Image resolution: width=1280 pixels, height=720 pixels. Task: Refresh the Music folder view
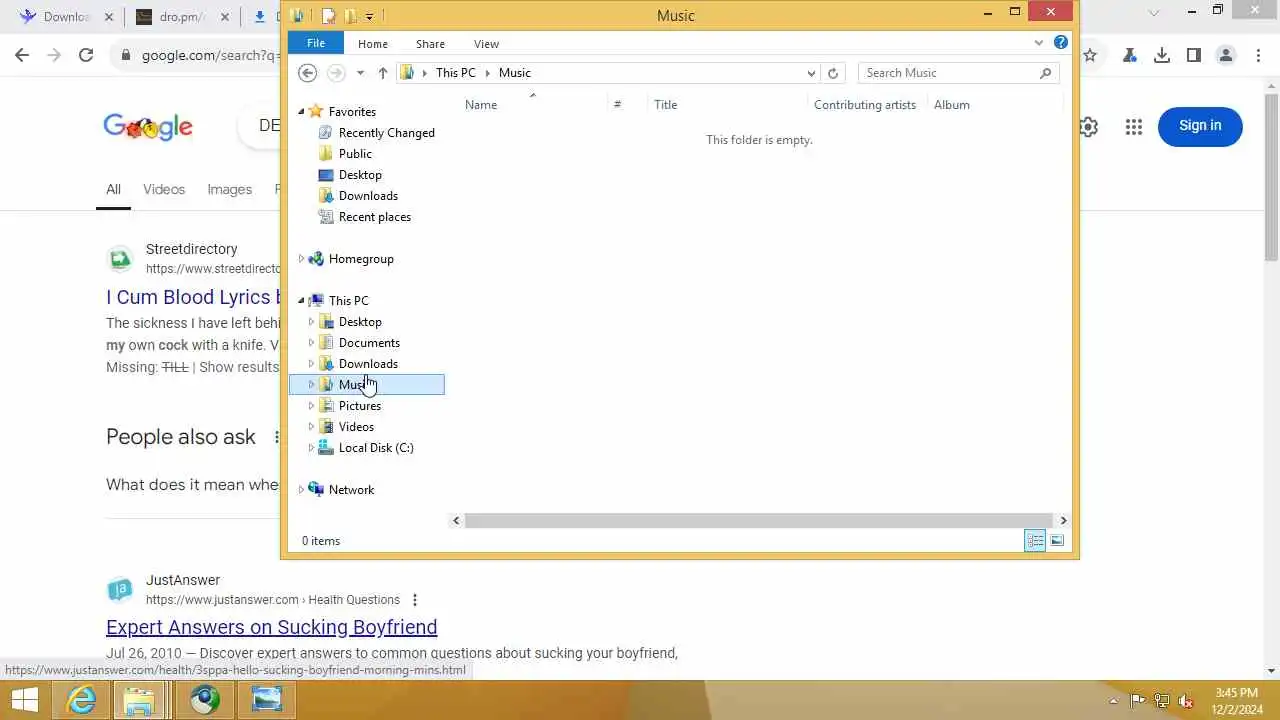[x=833, y=73]
